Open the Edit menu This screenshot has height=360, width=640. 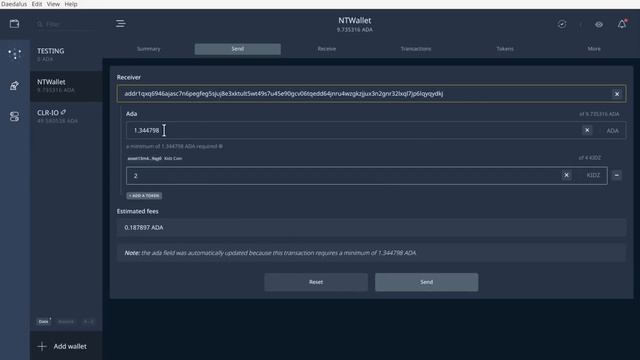click(37, 4)
